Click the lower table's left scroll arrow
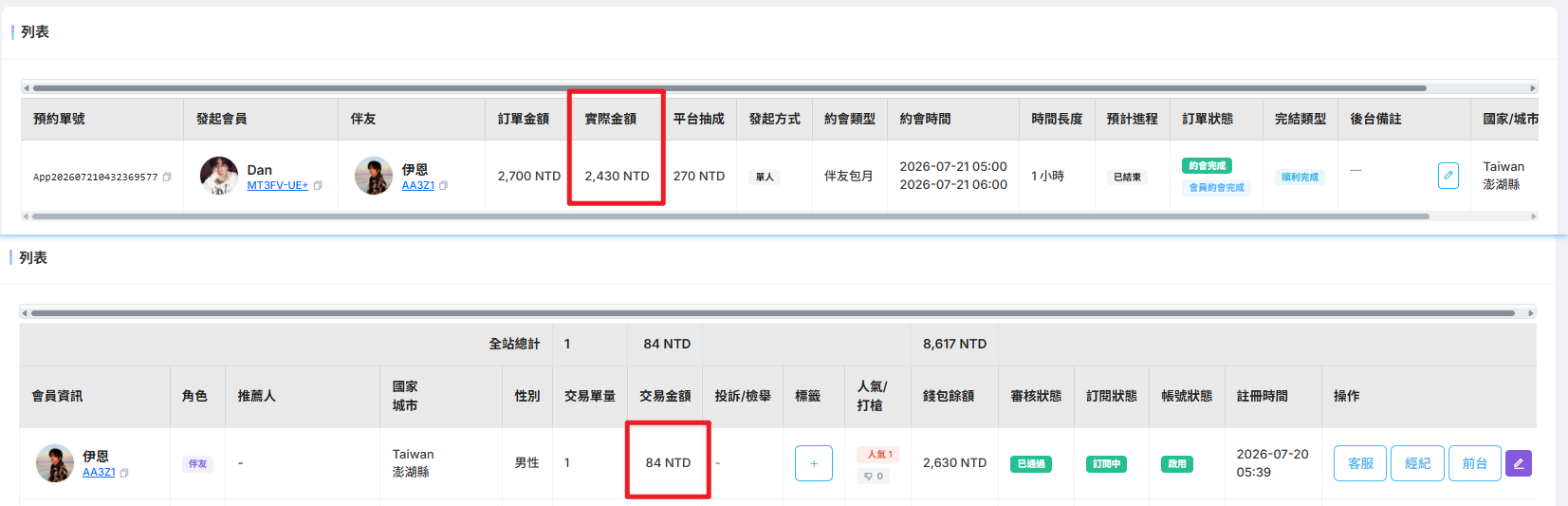Viewport: 1568px width, 506px height. point(25,312)
